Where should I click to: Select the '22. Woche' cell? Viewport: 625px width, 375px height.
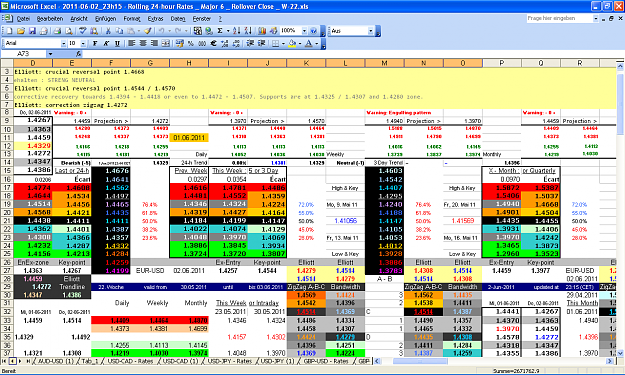[x=111, y=287]
